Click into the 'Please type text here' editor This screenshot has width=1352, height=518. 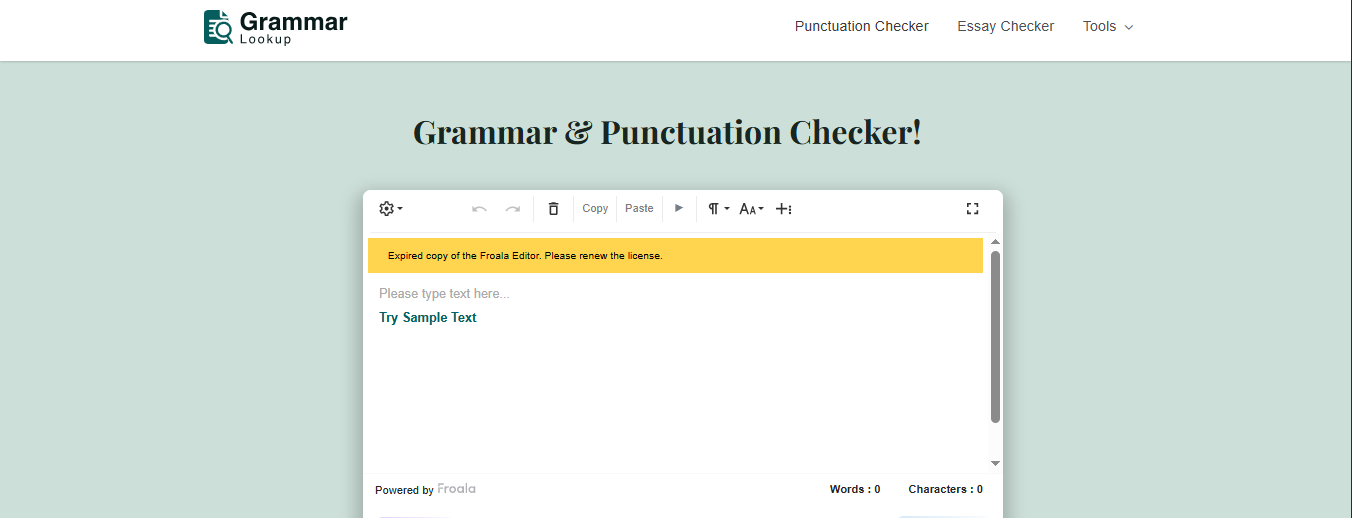coord(444,294)
